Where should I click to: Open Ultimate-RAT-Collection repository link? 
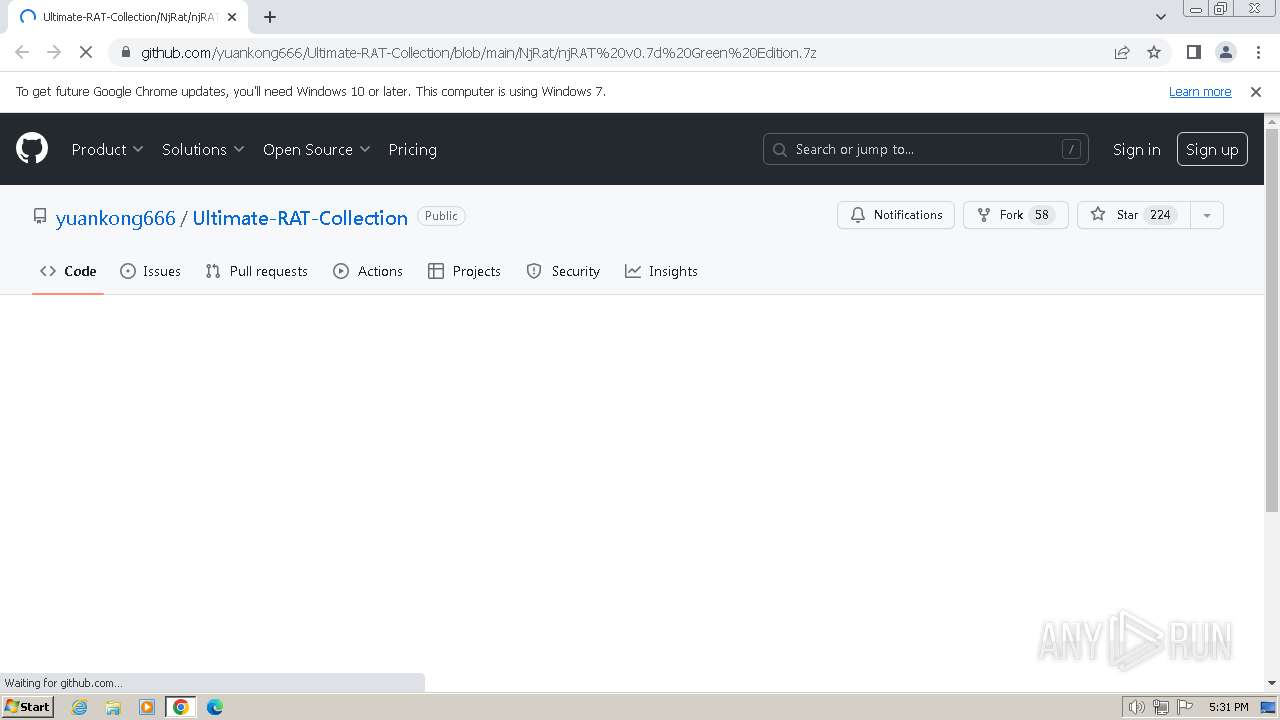(x=300, y=218)
